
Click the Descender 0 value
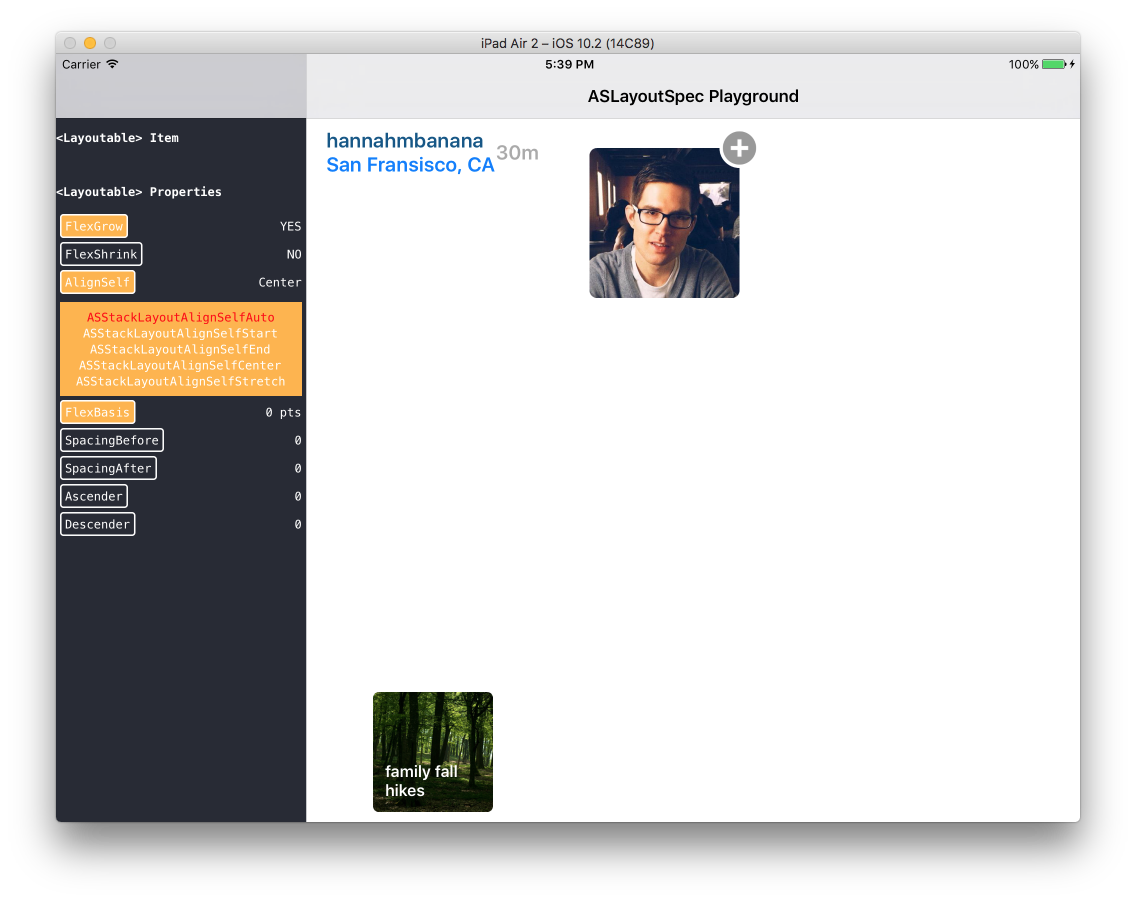(x=298, y=525)
